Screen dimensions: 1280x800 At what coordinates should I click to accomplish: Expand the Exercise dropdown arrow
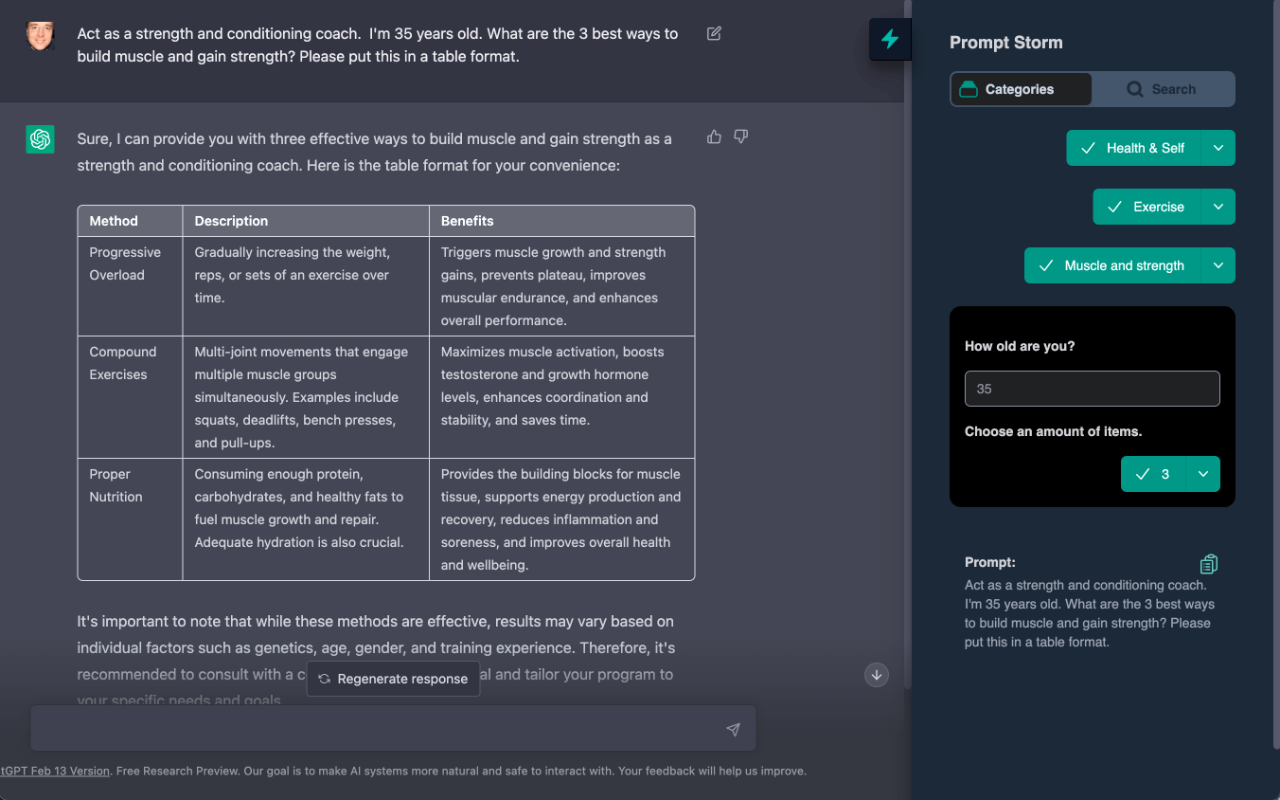tap(1218, 207)
